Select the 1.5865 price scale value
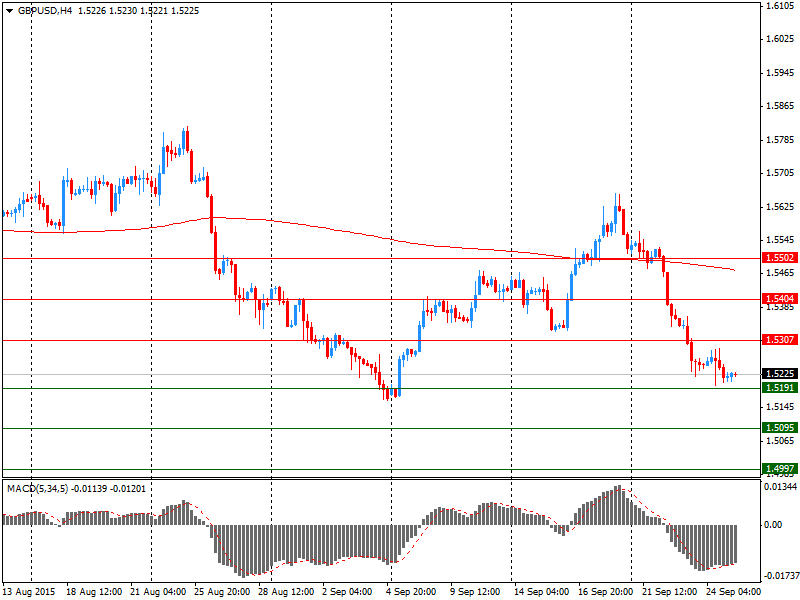The image size is (800, 600). 781,106
